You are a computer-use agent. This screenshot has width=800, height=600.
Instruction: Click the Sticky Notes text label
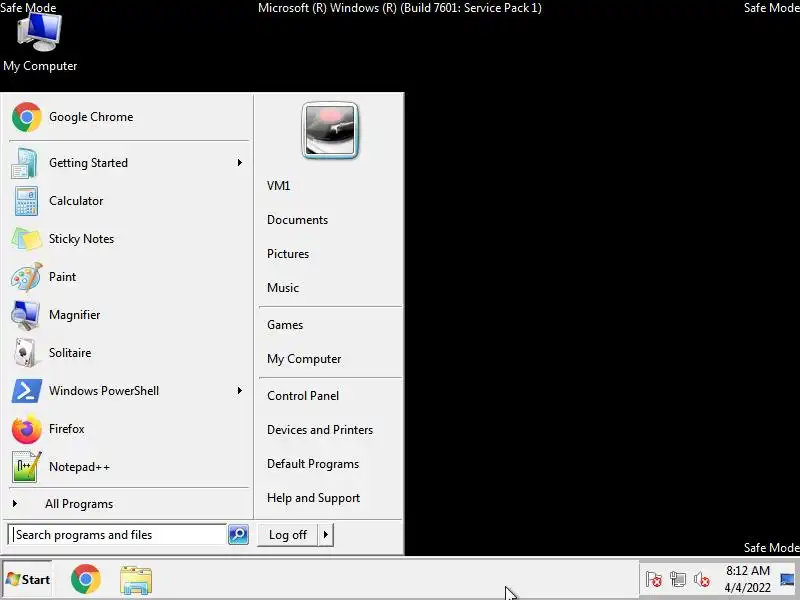click(81, 239)
